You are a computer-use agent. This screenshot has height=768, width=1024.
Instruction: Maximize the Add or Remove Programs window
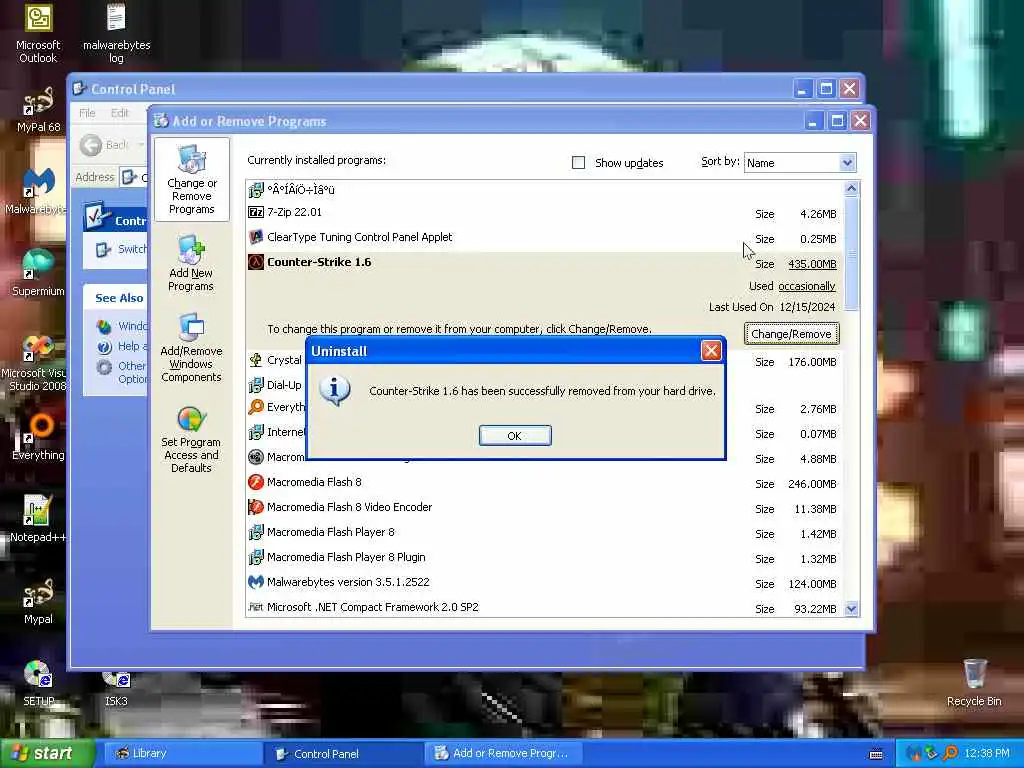[x=837, y=121]
